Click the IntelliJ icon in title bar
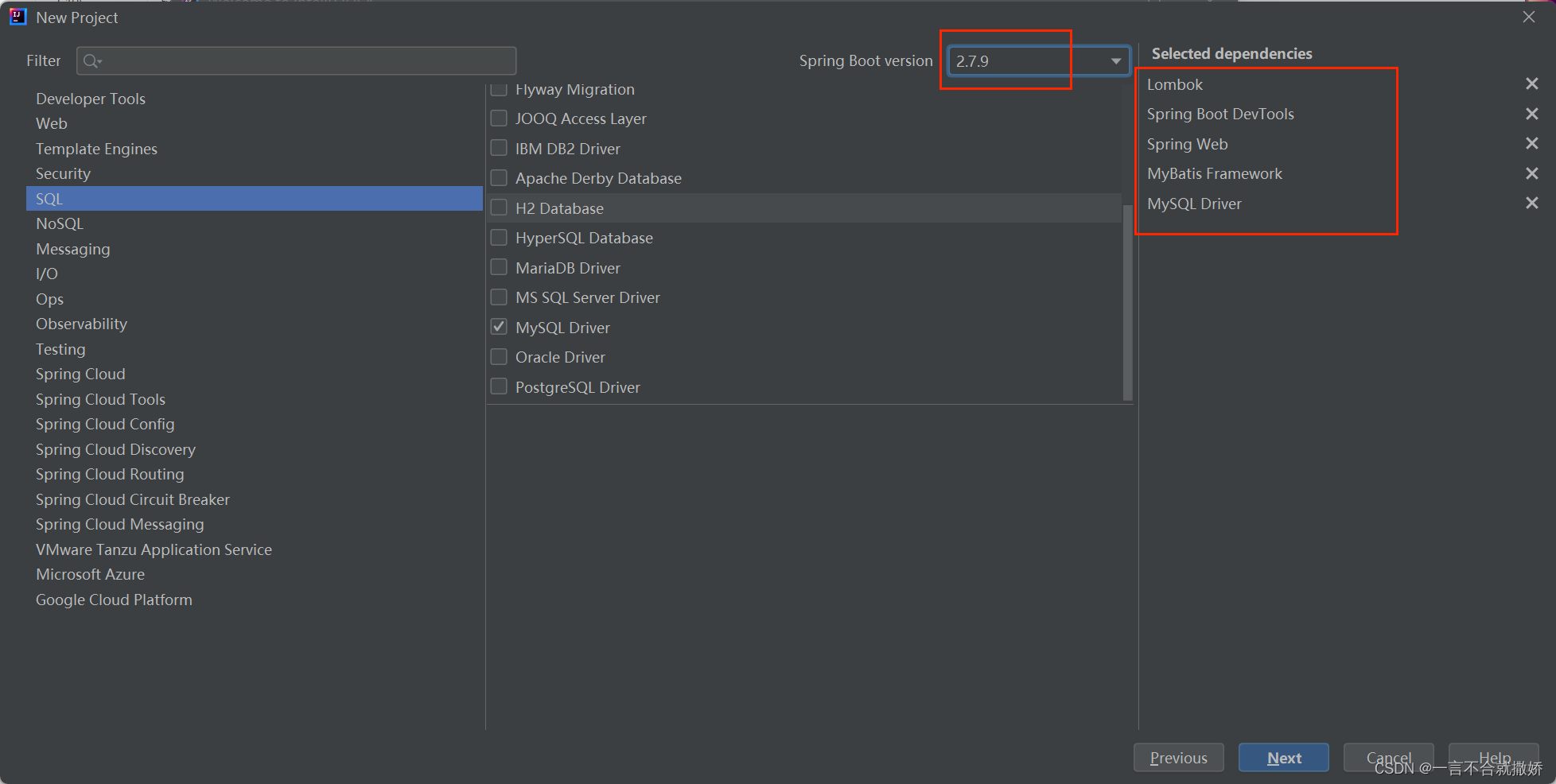Viewport: 1556px width, 784px height. [18, 17]
